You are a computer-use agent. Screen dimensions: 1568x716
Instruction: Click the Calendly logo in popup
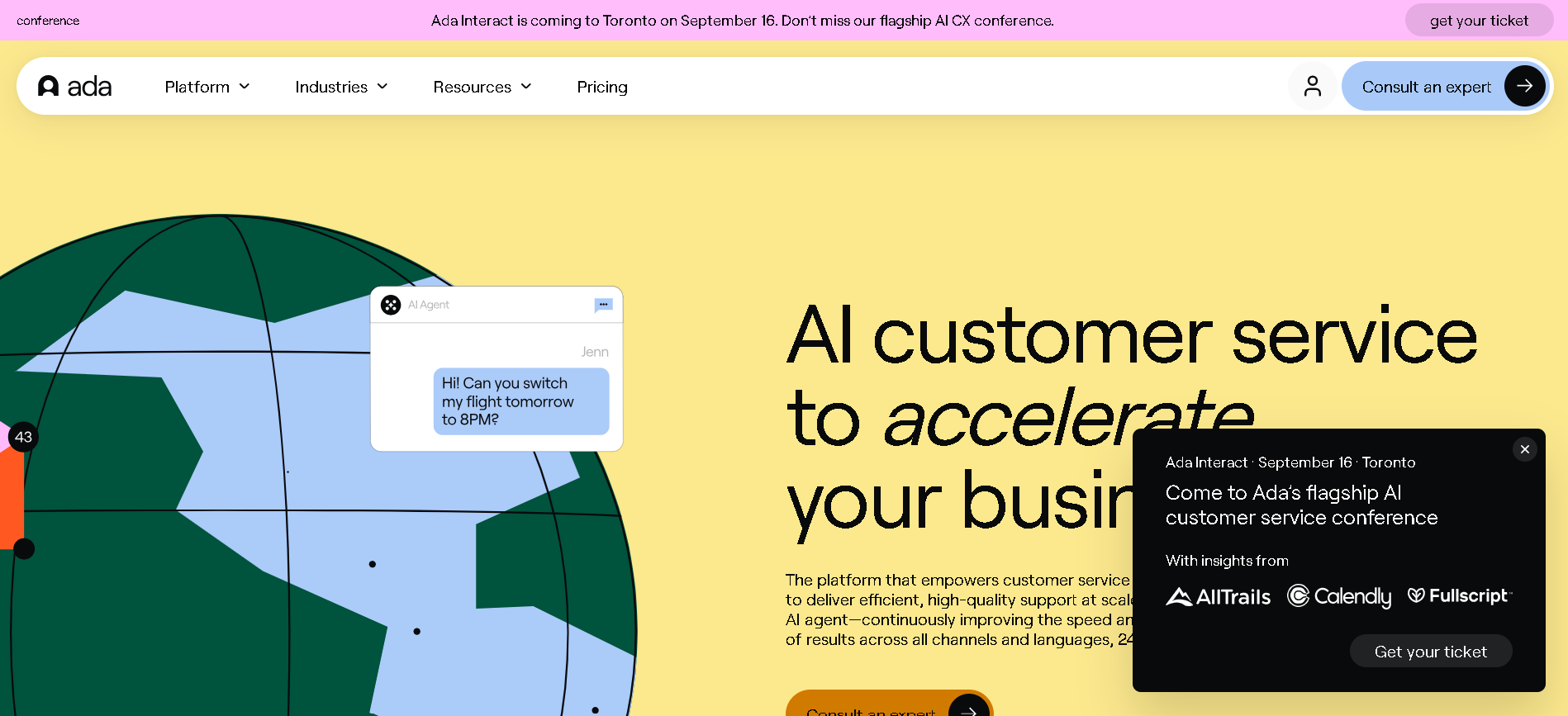[x=1339, y=596]
